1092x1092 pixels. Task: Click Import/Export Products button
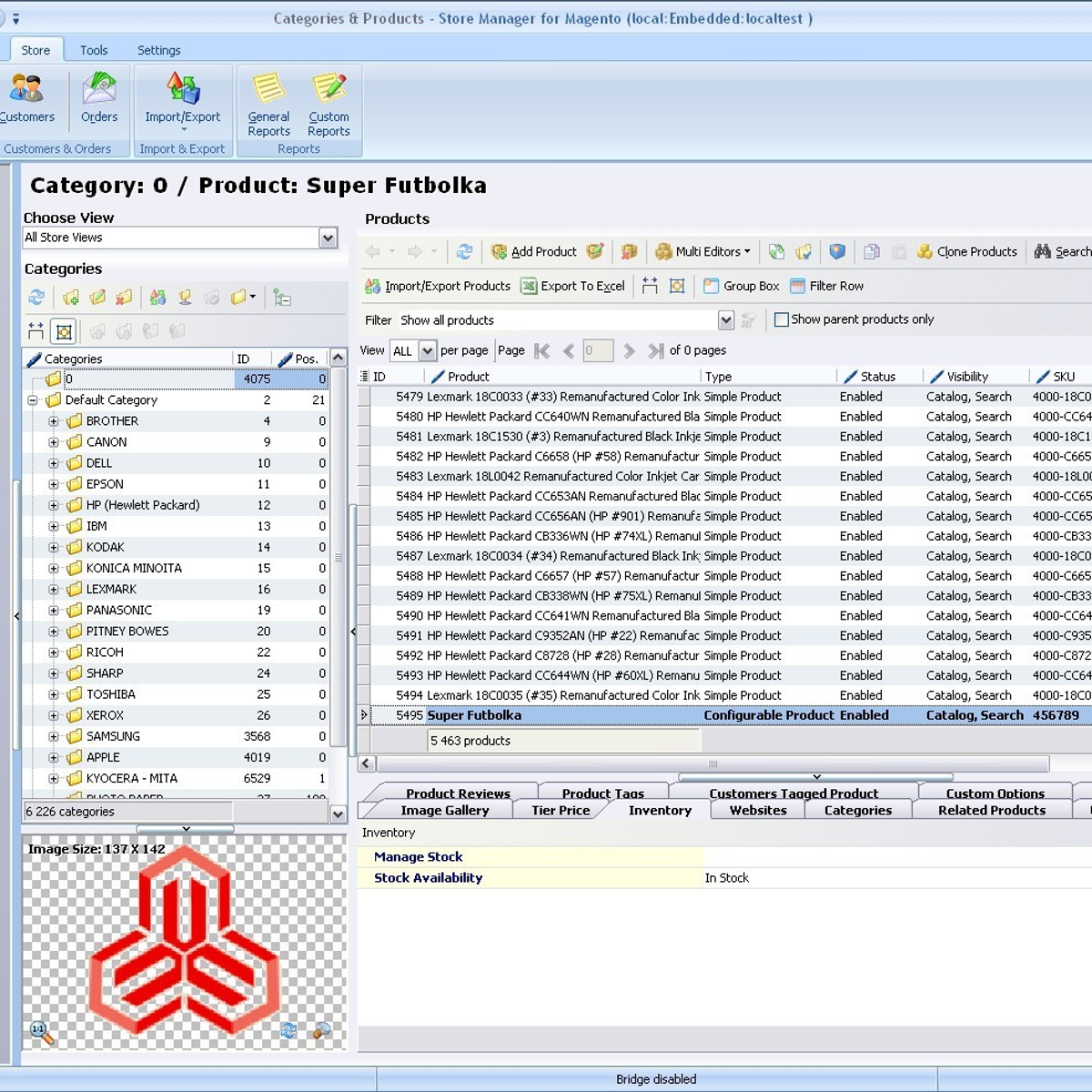(438, 286)
